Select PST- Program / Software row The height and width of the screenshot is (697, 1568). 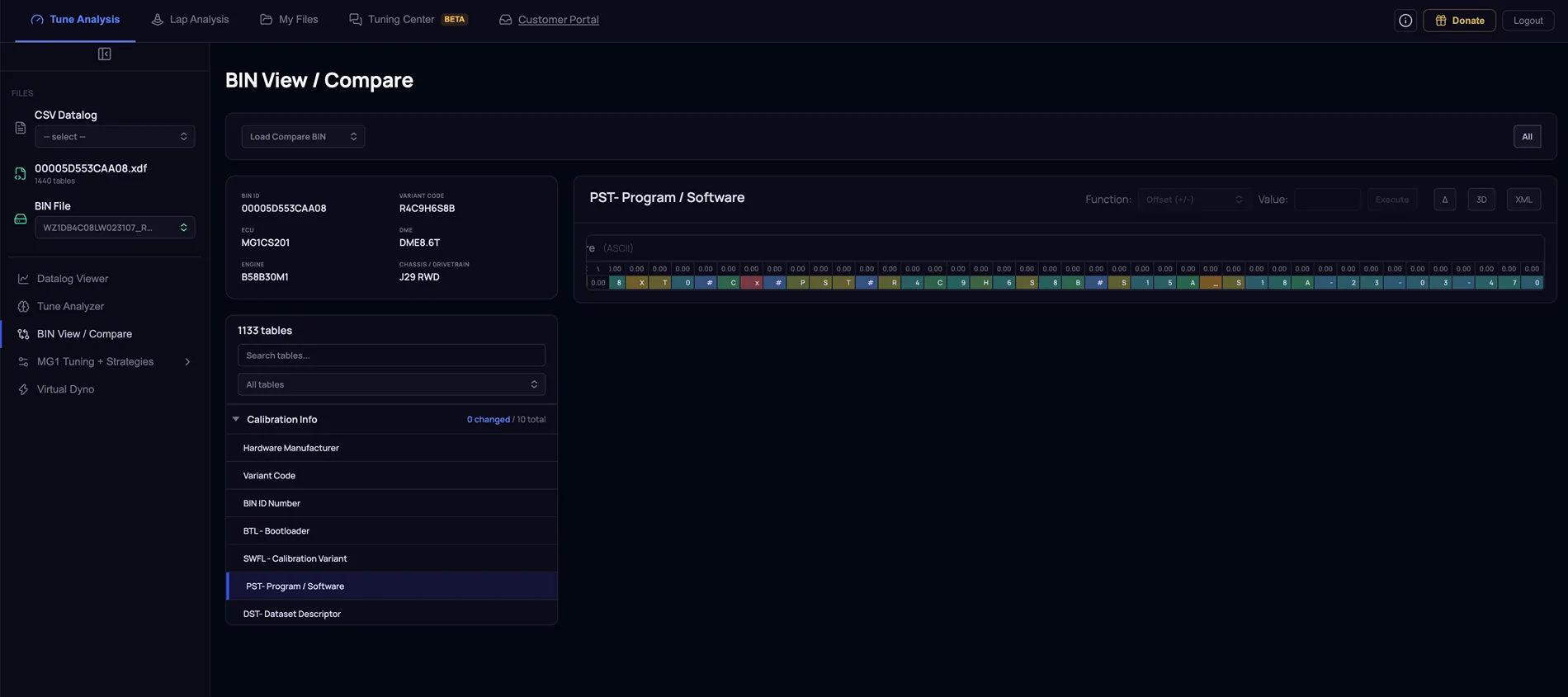click(x=392, y=586)
